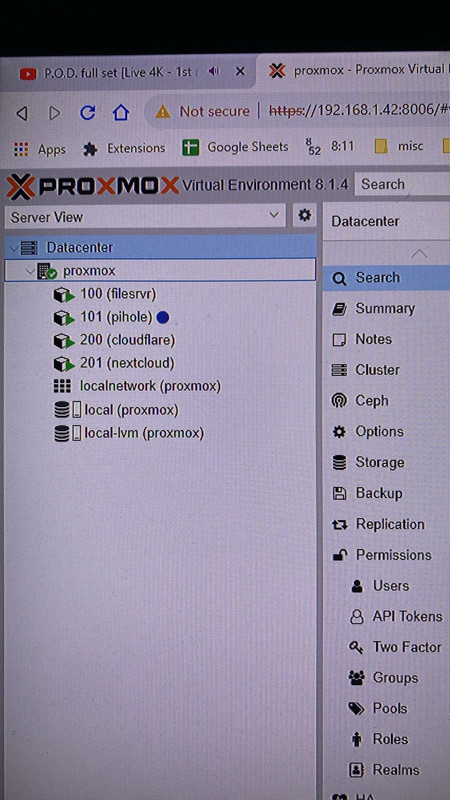This screenshot has width=450, height=800.
Task: Go to the browser Home icon
Action: tap(121, 112)
